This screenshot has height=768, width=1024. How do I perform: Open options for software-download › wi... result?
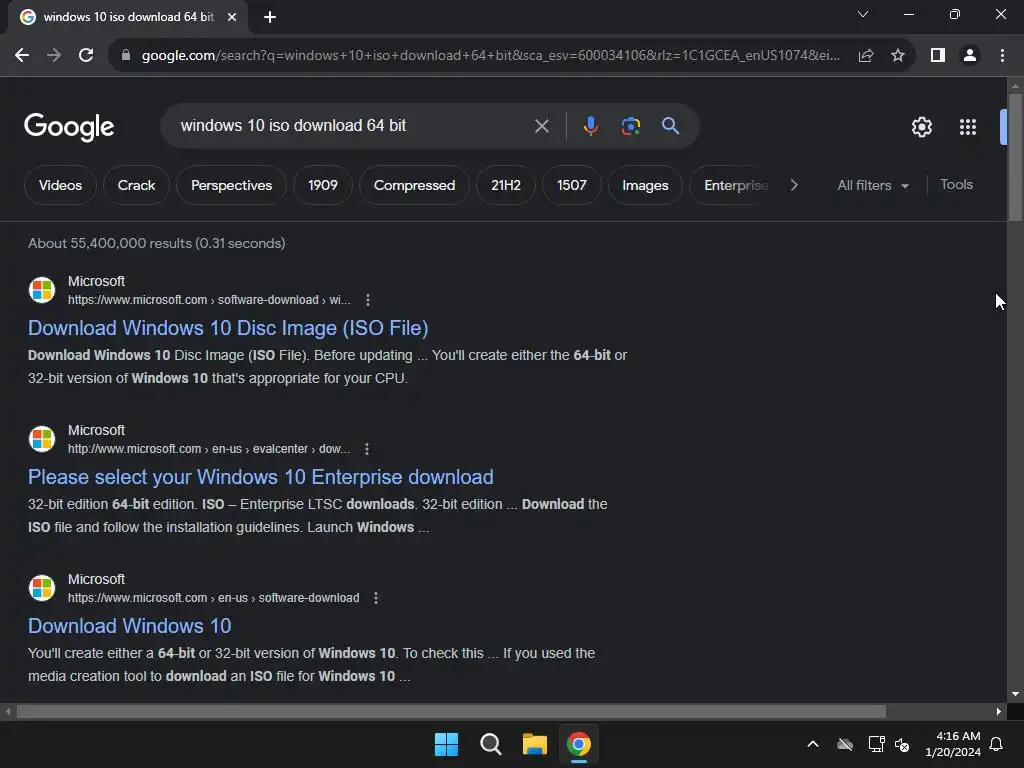coord(368,300)
